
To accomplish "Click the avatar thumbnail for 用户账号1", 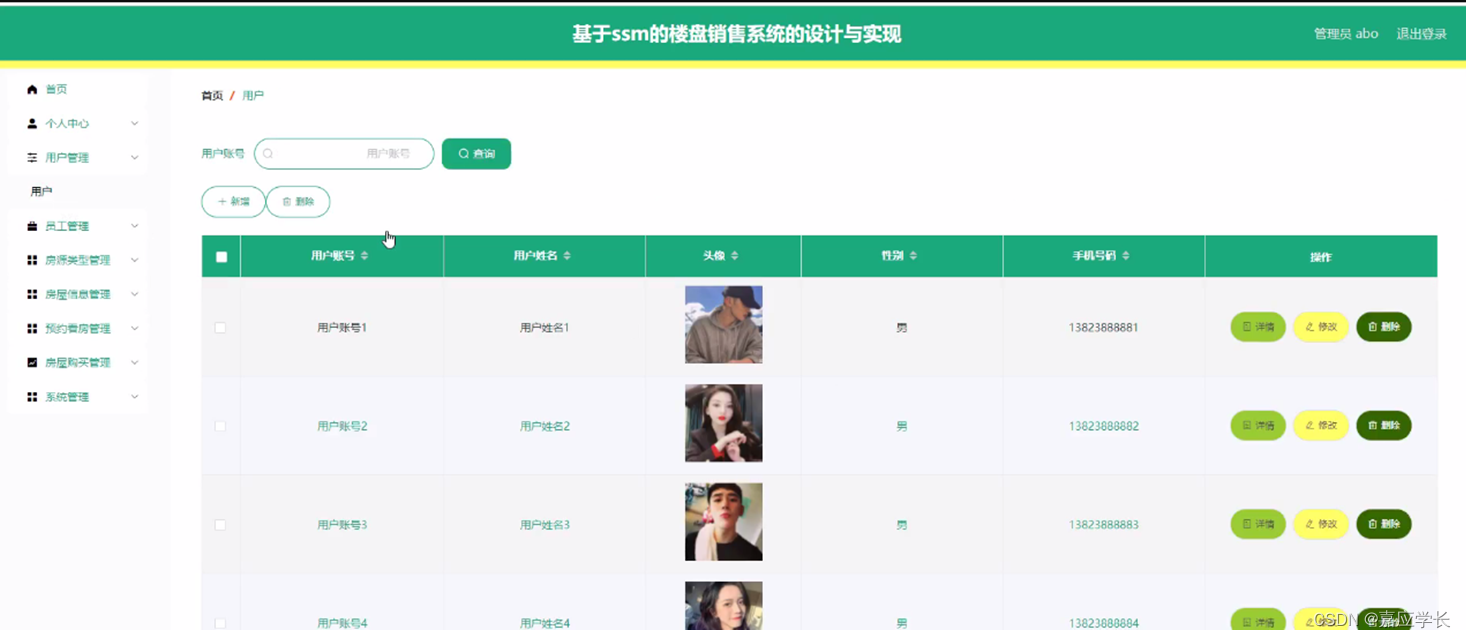I will pyautogui.click(x=723, y=325).
